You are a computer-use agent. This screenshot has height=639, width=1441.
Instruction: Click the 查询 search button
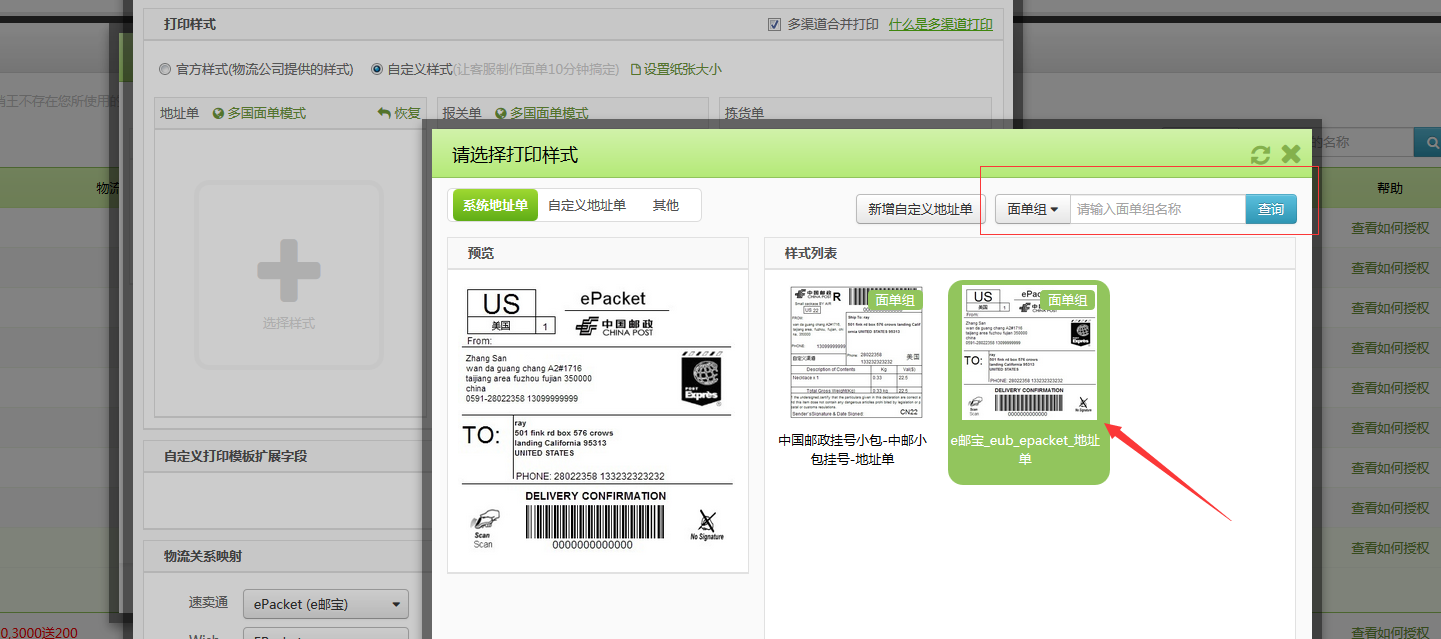(1271, 209)
